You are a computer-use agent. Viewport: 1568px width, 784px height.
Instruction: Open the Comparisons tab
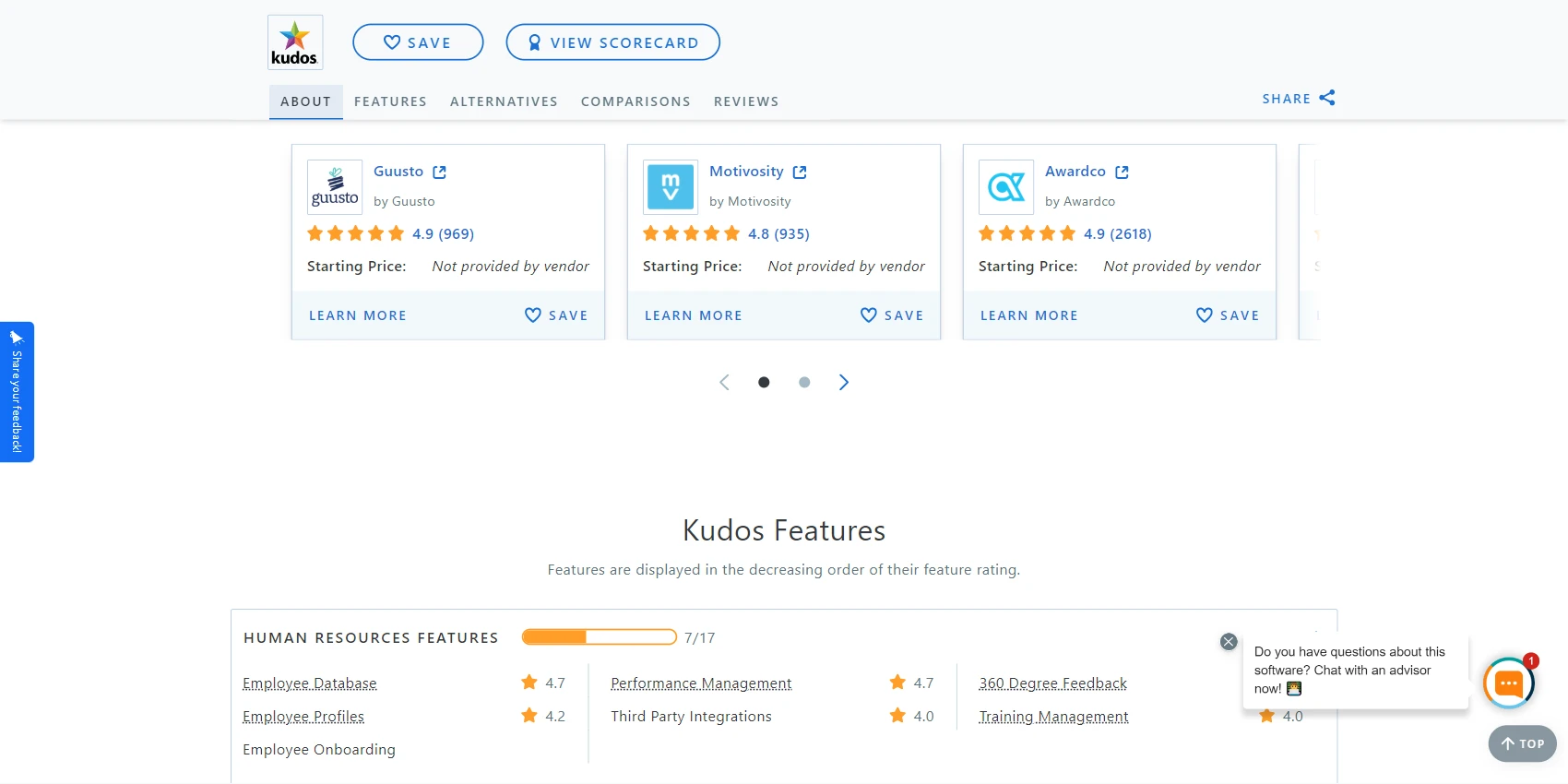pos(636,101)
